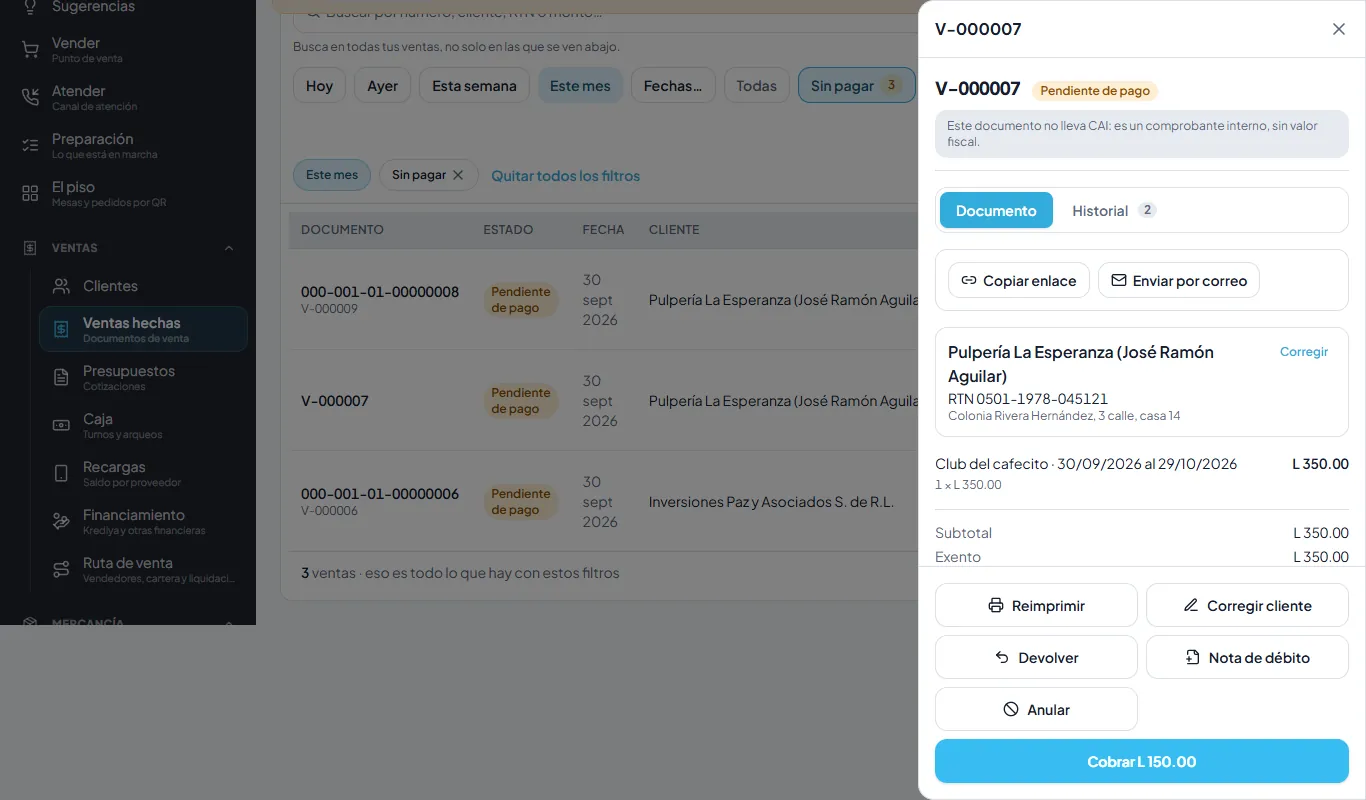Screen dimensions: 1366x800
Task: Click the Vender shopping cart icon
Action: click(x=30, y=50)
